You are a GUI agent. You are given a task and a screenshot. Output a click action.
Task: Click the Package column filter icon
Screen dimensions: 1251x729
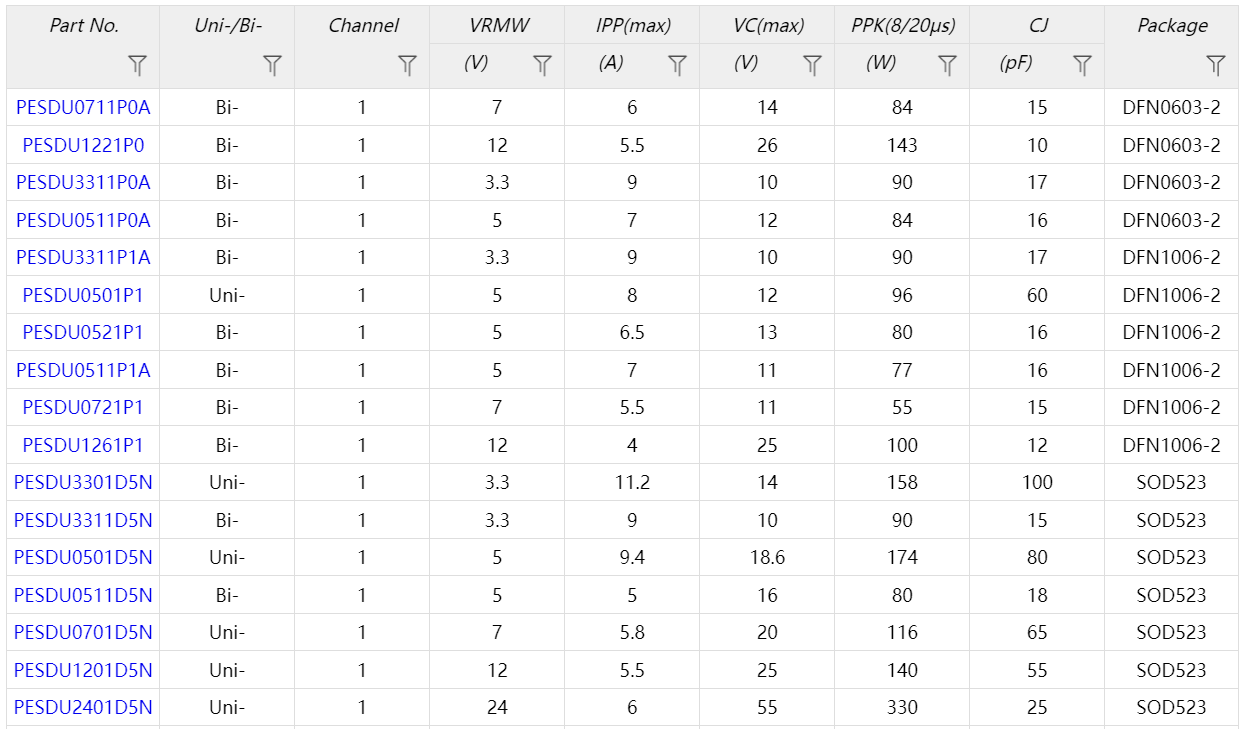tap(1215, 66)
